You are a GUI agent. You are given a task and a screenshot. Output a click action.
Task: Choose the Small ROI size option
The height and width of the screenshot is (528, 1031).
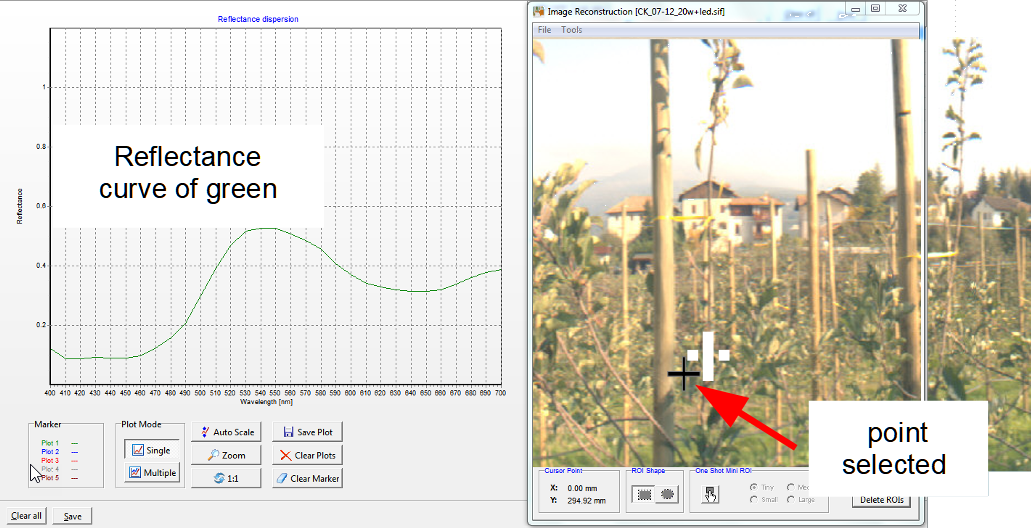756,499
